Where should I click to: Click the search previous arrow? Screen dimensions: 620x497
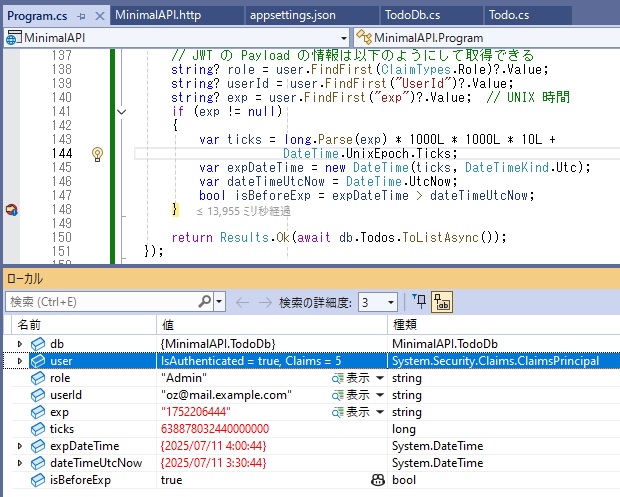[242, 302]
